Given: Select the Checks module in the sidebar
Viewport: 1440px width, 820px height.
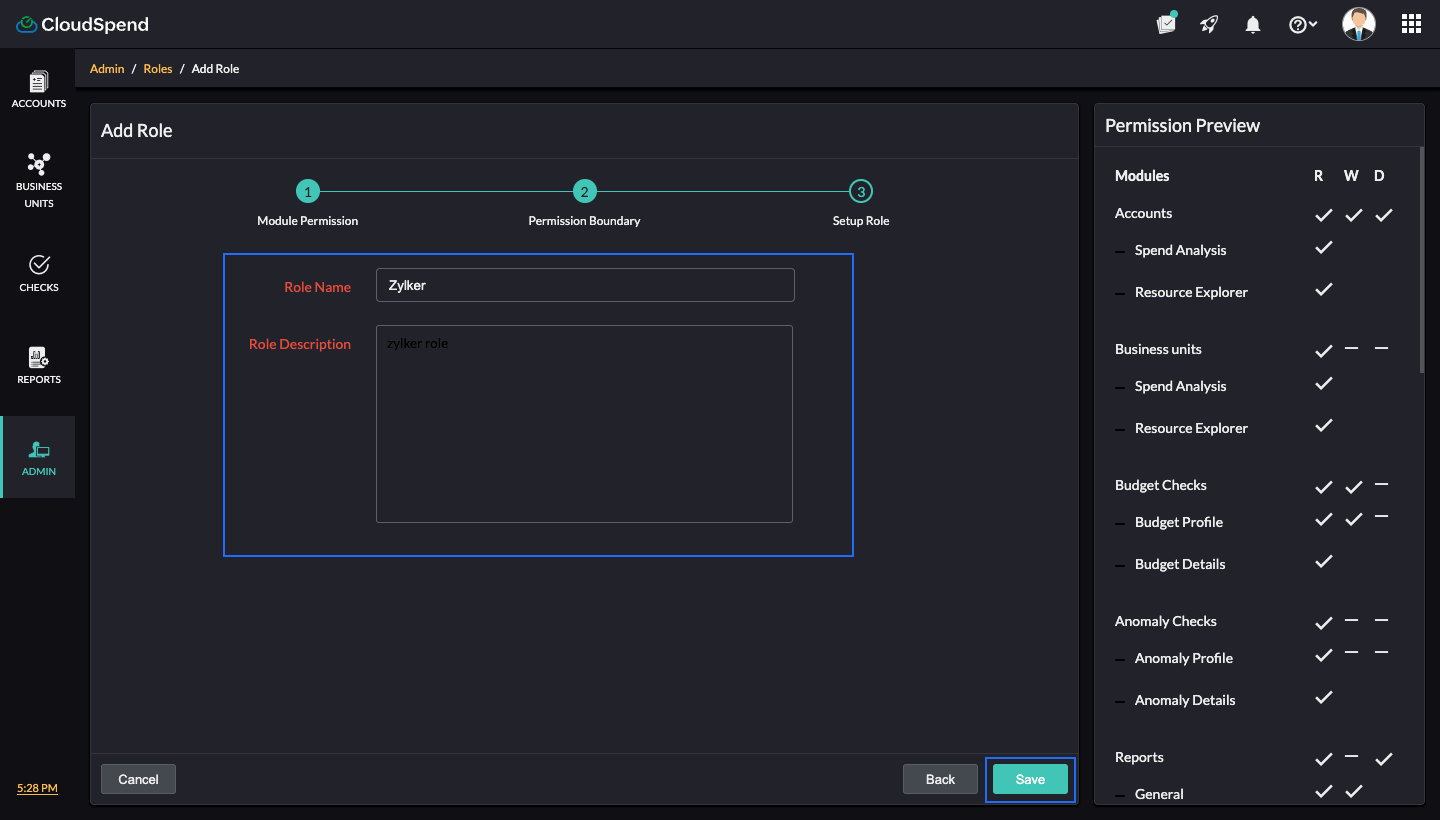Looking at the screenshot, I should [x=39, y=272].
